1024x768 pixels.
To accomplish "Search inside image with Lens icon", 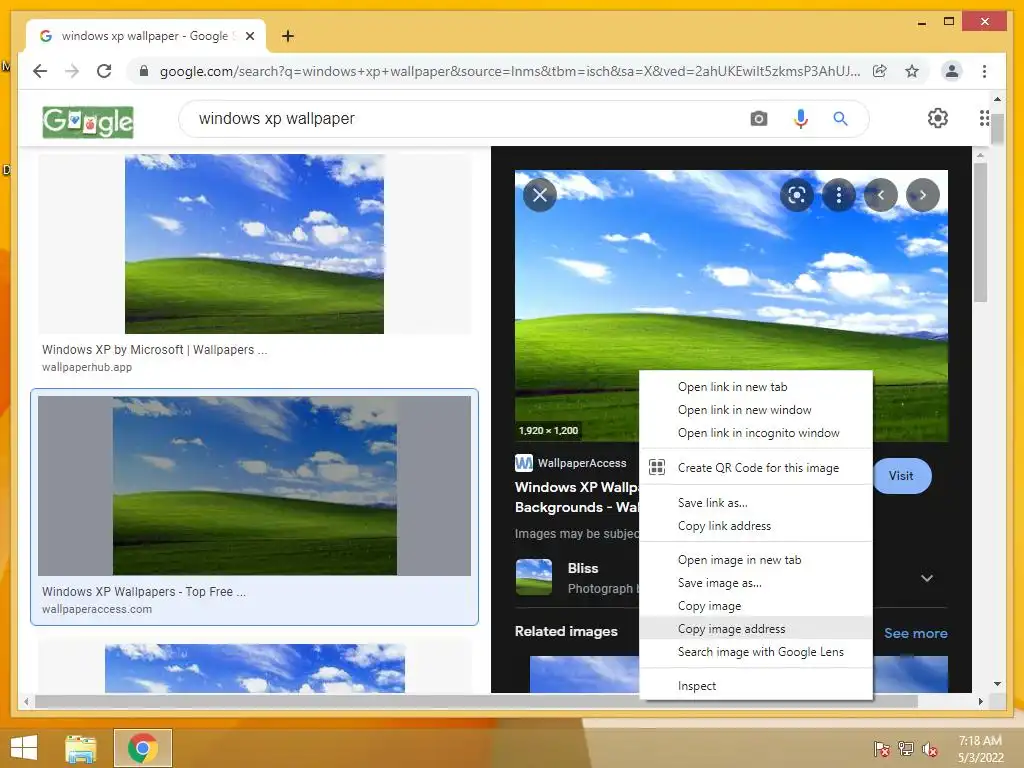I will [x=797, y=195].
